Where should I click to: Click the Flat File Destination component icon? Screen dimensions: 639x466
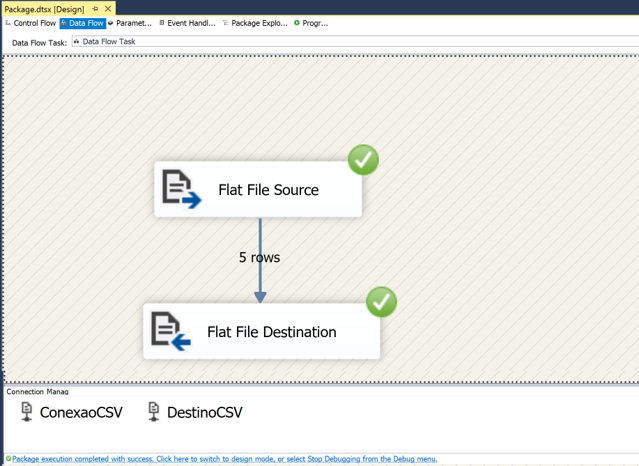pyautogui.click(x=171, y=331)
